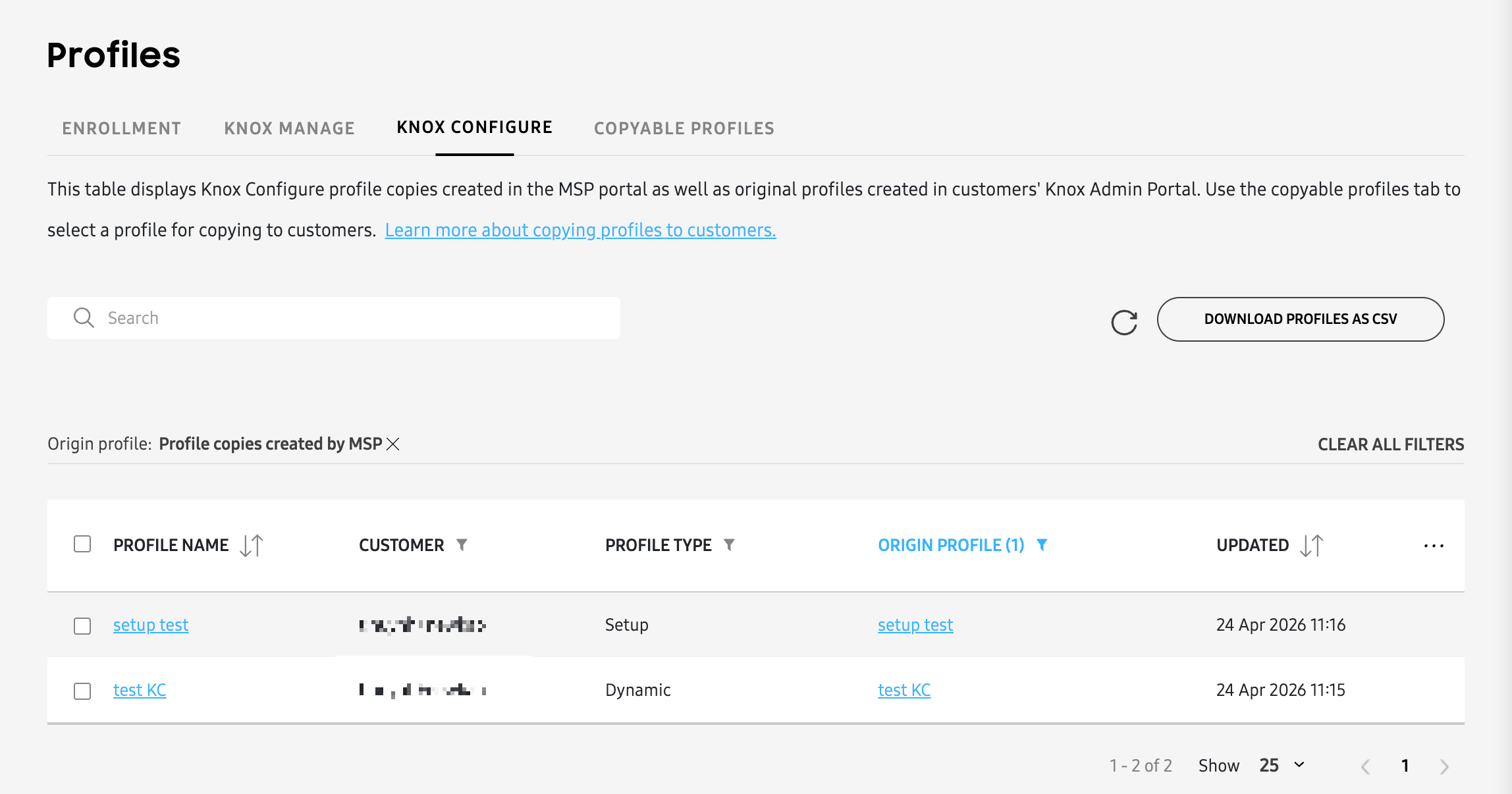Screen dimensions: 1512x794
Task: Go to the previous page arrow
Action: pos(1365,766)
